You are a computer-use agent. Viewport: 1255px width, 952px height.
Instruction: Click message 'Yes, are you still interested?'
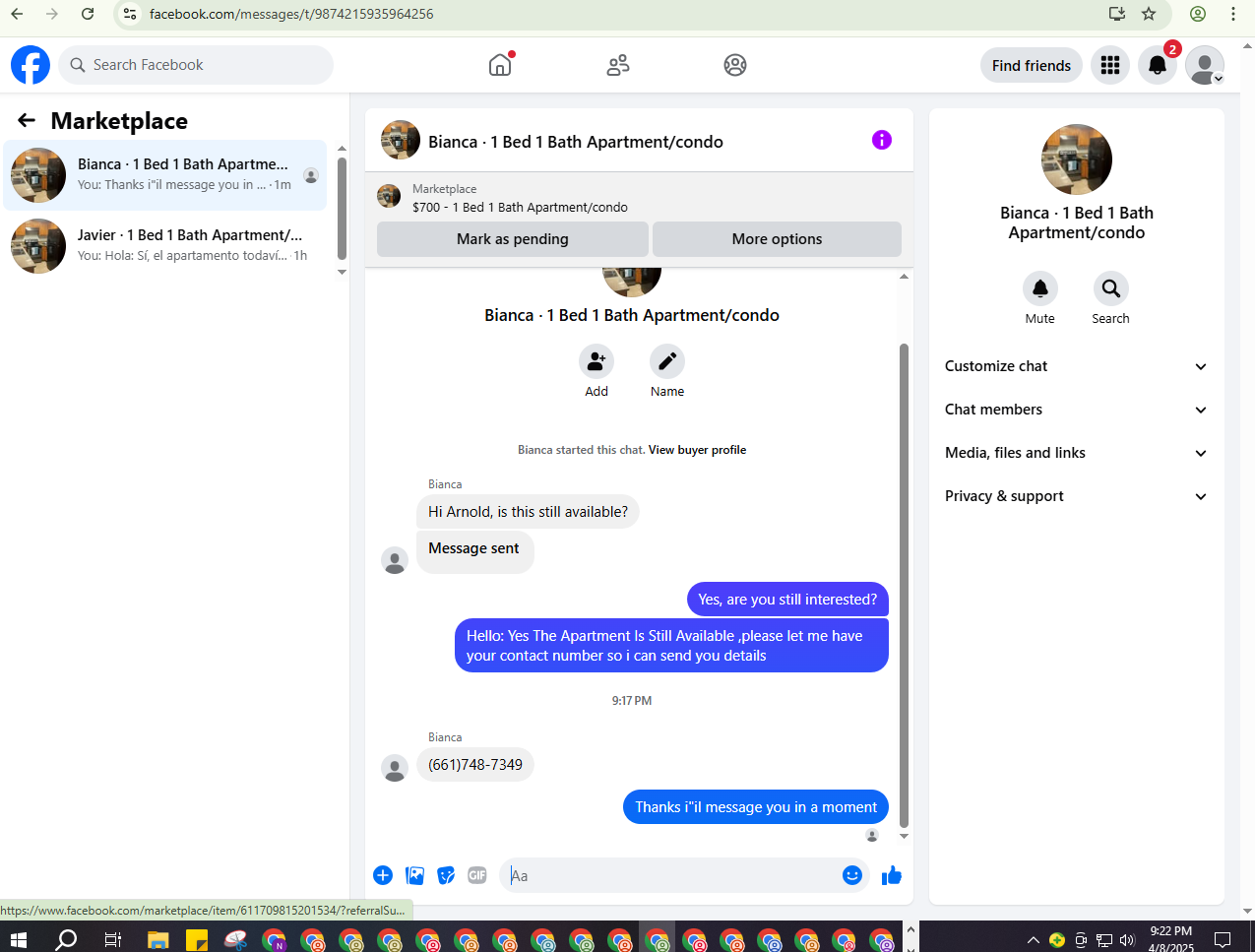[x=787, y=600]
